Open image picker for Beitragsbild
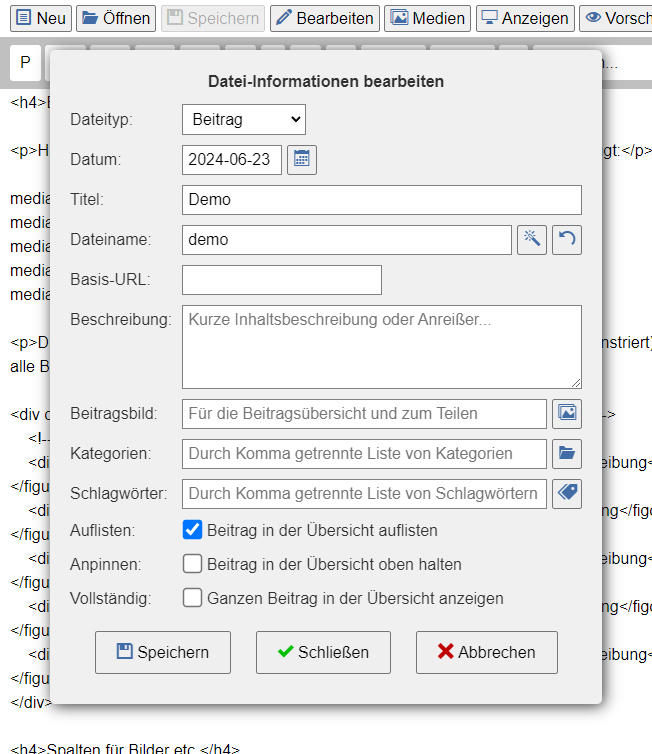 coord(567,413)
